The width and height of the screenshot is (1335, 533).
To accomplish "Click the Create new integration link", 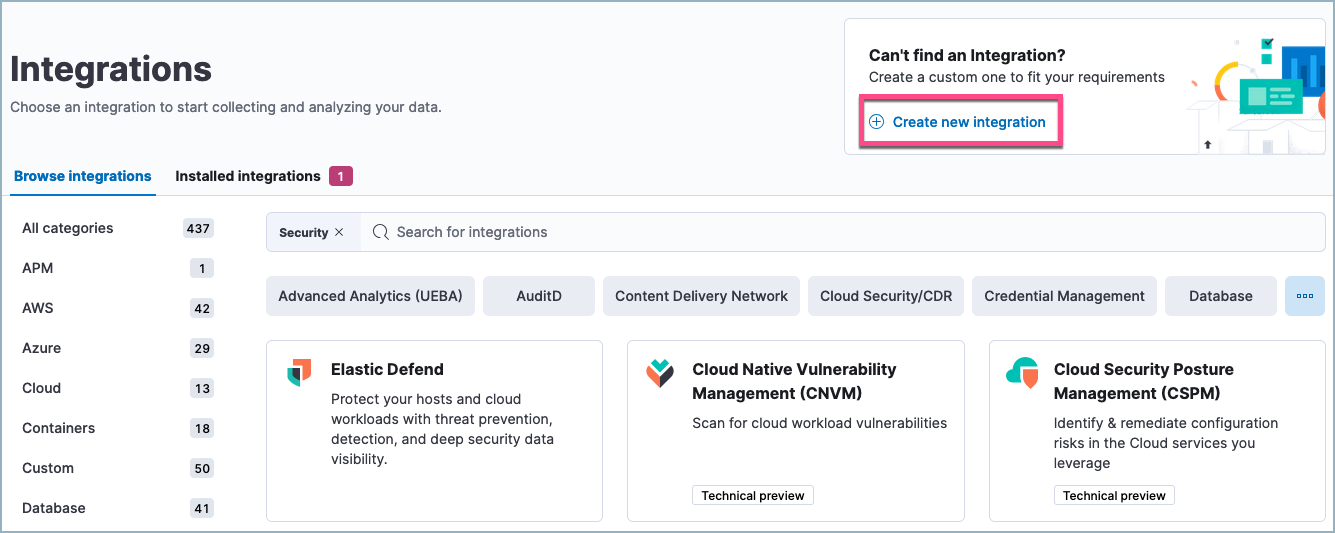I will click(x=968, y=122).
